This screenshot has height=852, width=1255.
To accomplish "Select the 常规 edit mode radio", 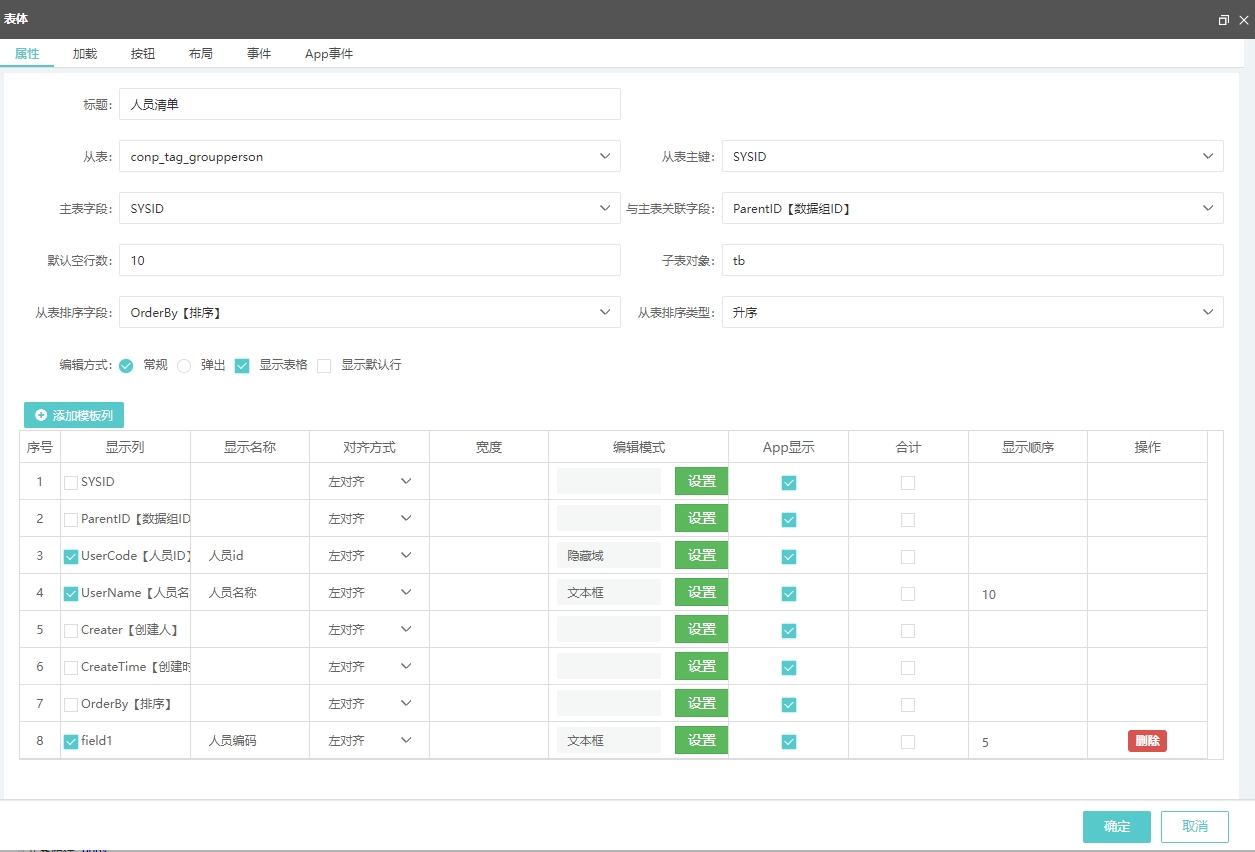I will [126, 365].
